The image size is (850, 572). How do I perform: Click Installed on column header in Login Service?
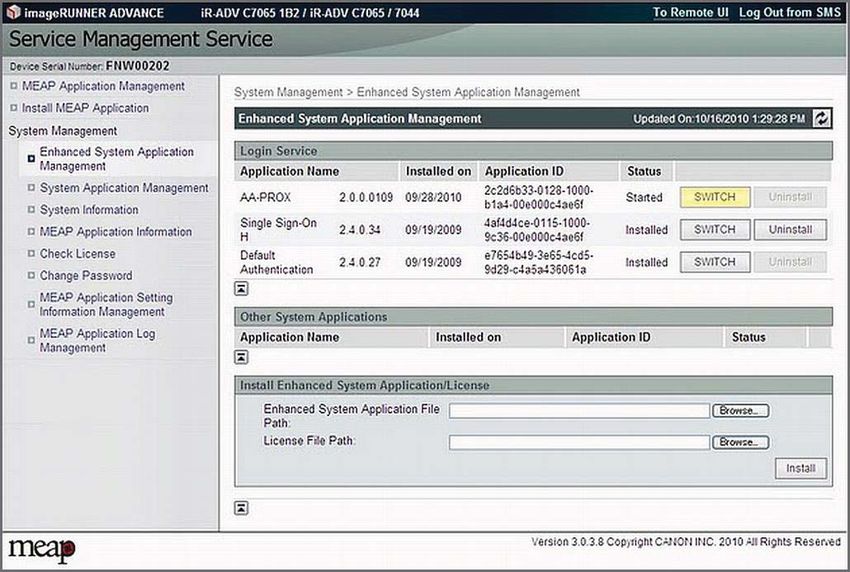[439, 171]
